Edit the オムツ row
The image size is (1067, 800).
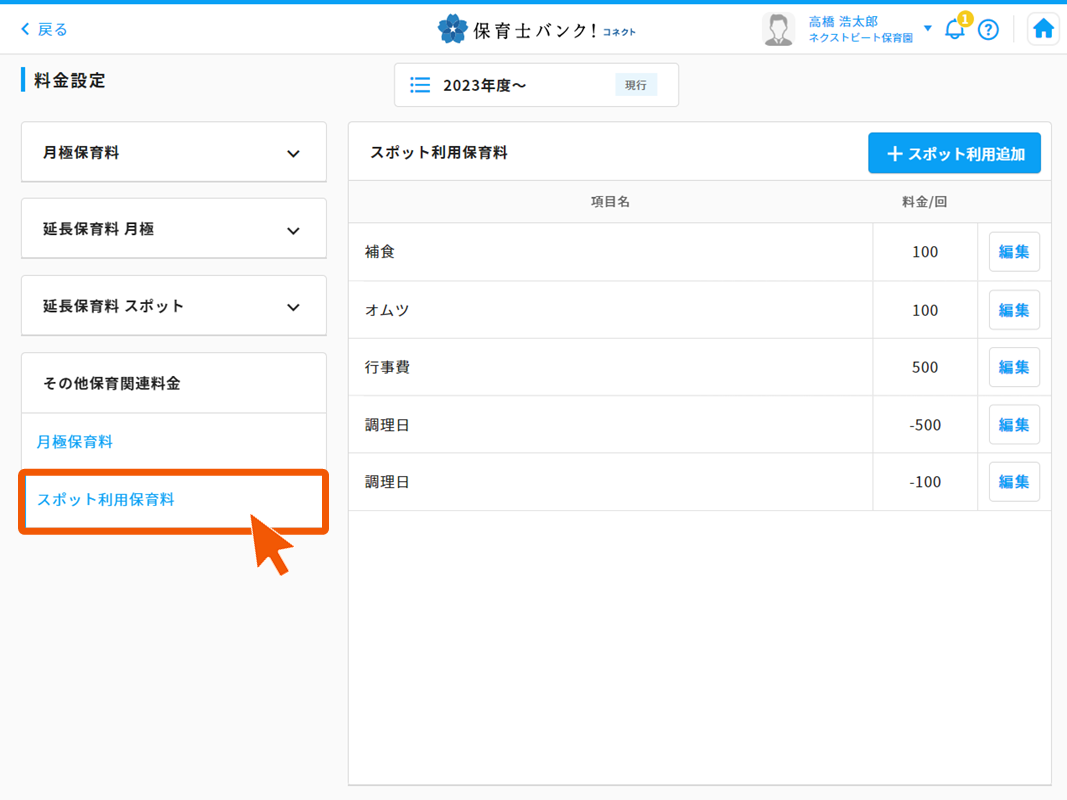coord(1014,310)
